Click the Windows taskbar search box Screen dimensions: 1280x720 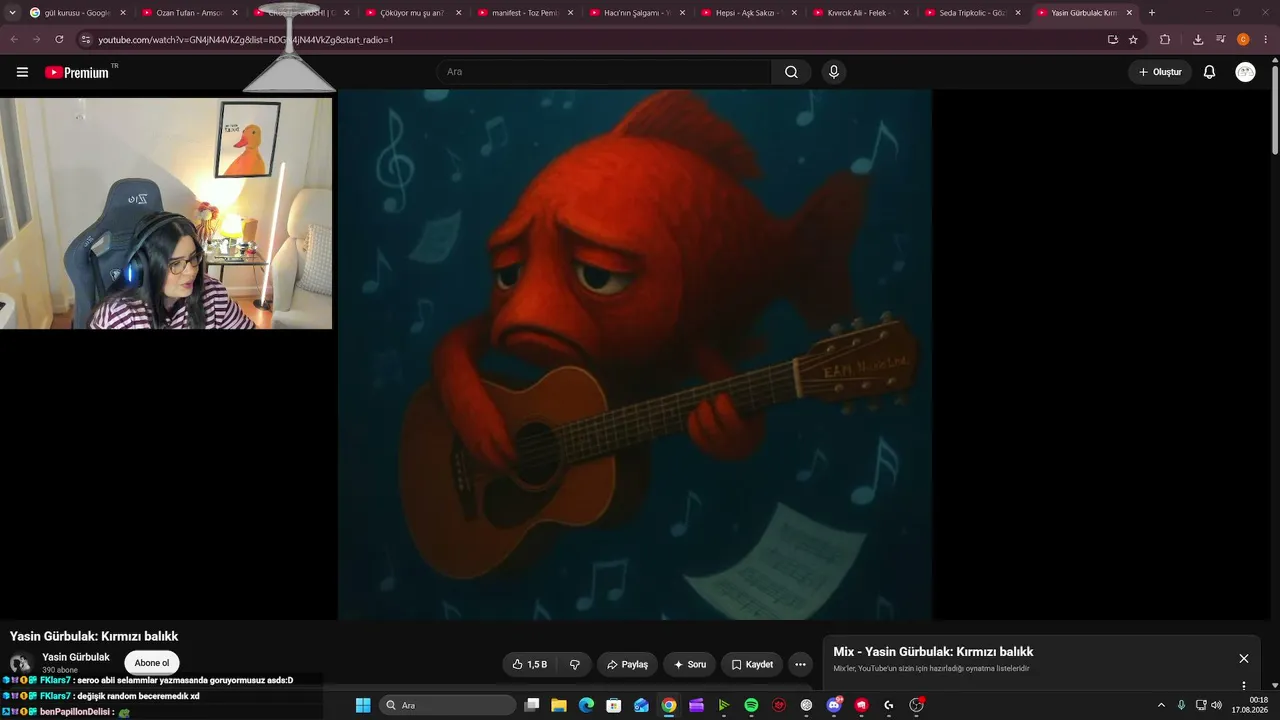point(448,705)
